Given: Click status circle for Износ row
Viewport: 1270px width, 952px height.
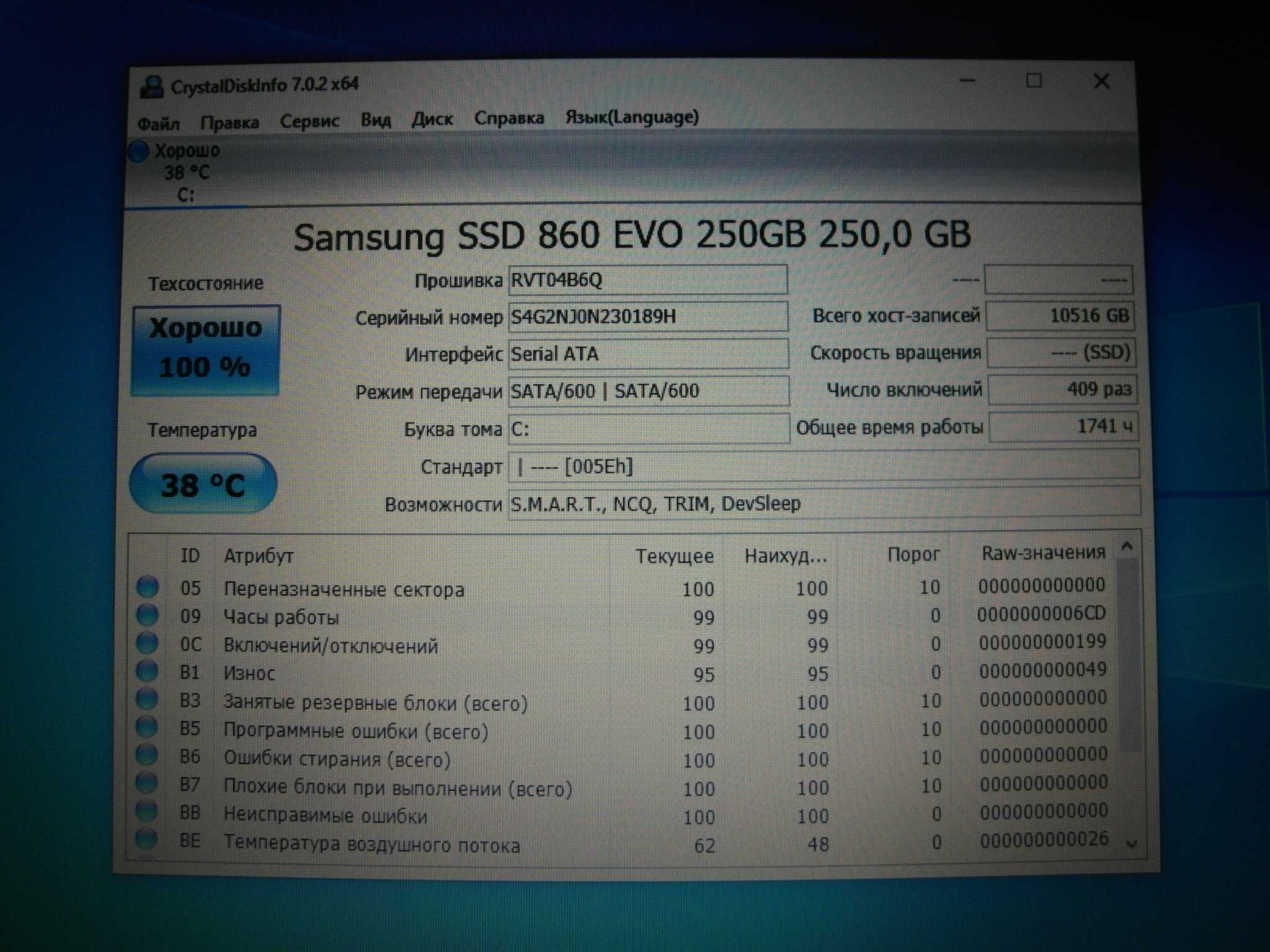Looking at the screenshot, I should (x=148, y=671).
